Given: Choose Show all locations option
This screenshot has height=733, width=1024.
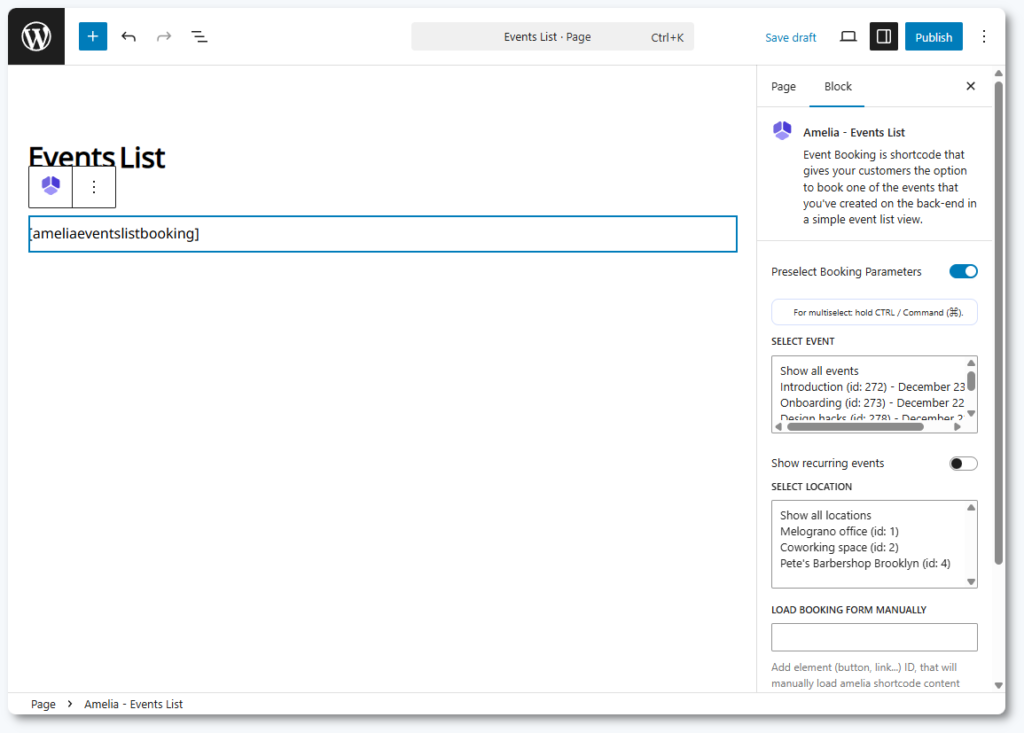Looking at the screenshot, I should point(825,515).
